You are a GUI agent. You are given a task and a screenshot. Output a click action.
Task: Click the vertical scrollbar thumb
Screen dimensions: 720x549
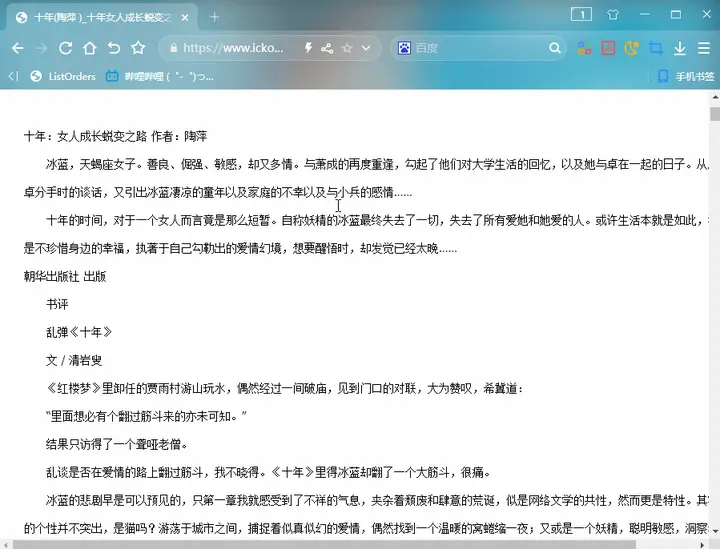[x=715, y=113]
